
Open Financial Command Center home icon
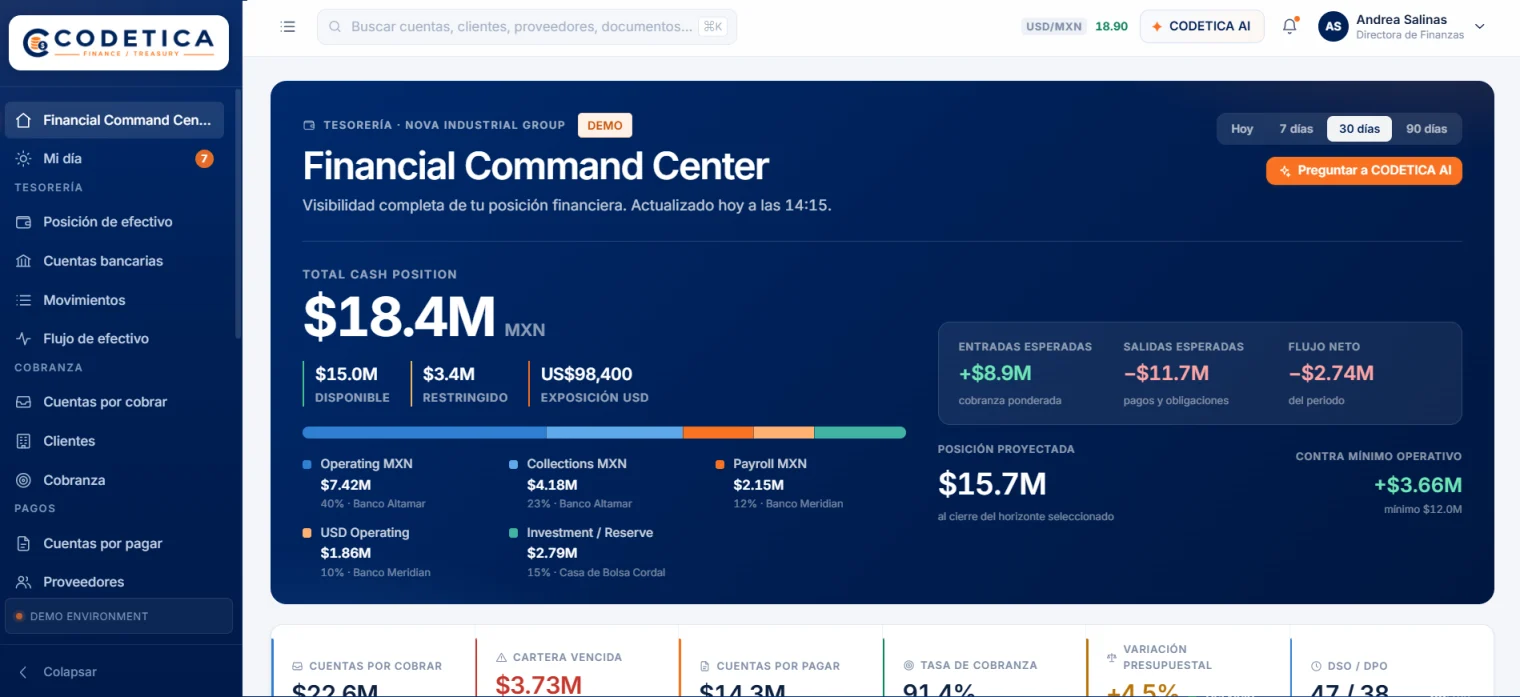23,120
